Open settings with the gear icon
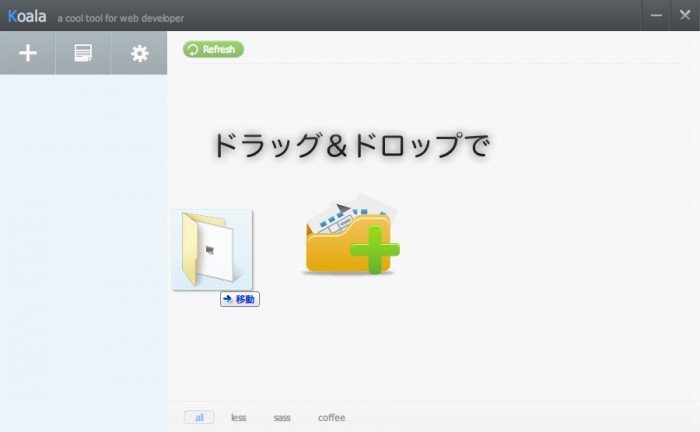 point(139,53)
